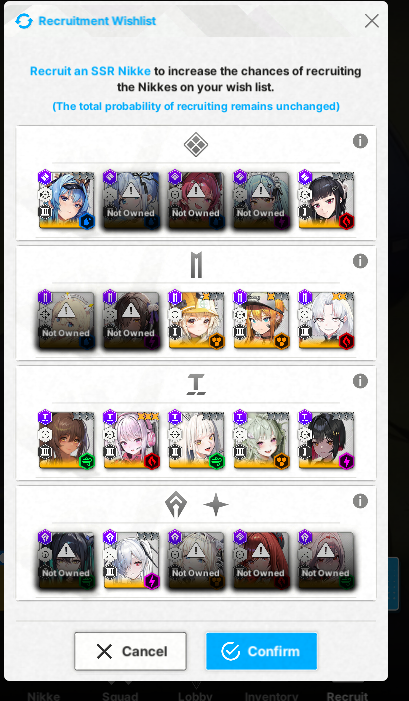Select the blue-haired Nikke in Elysion row
409x701 pixels.
point(66,200)
